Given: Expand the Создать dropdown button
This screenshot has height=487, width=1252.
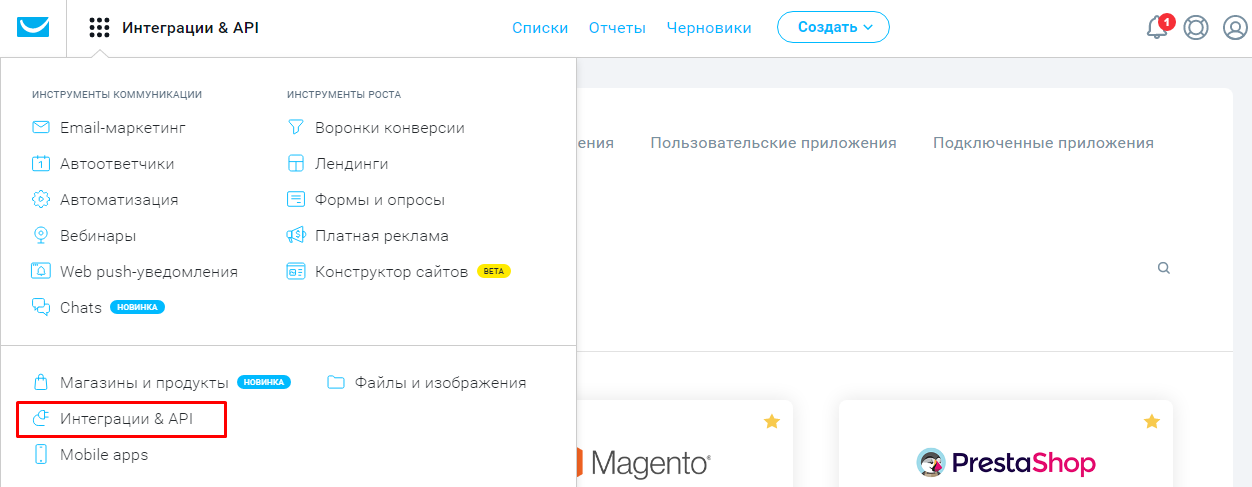Looking at the screenshot, I should (x=833, y=28).
